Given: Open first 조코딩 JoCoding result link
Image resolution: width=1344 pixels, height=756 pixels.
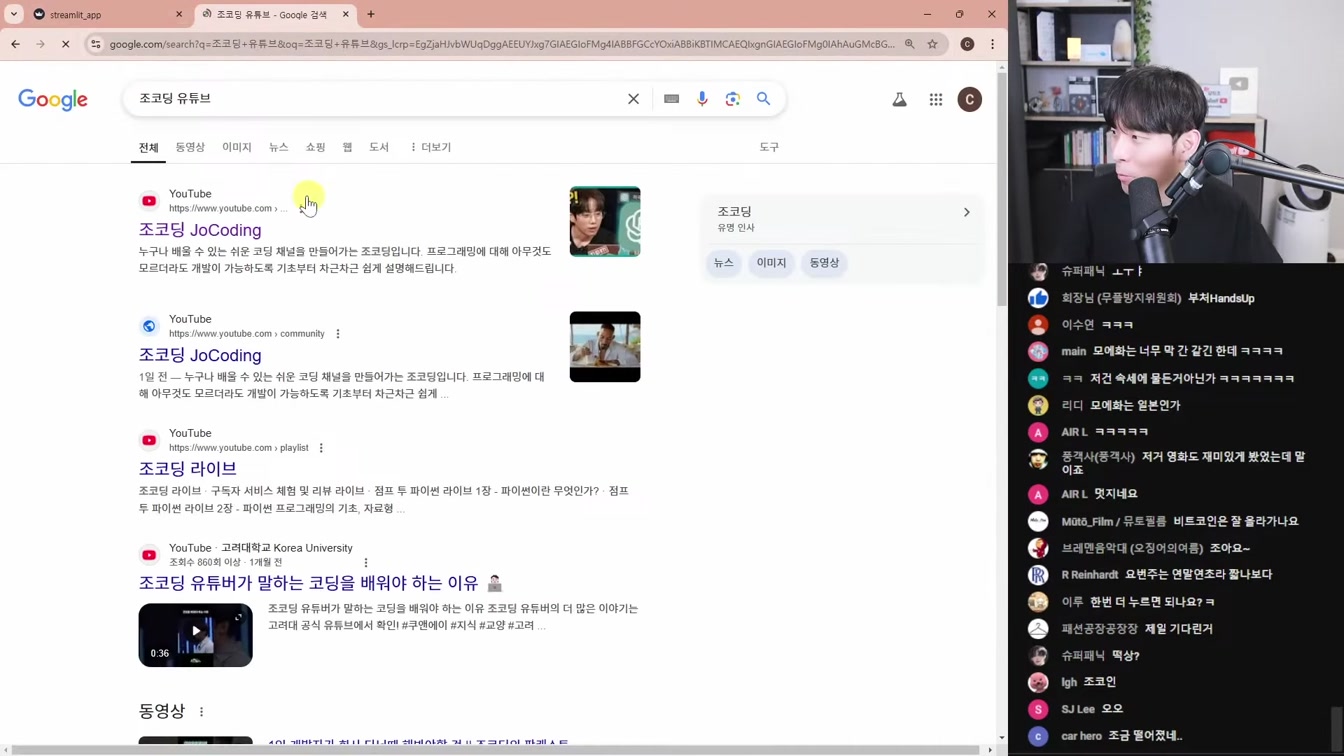Looking at the screenshot, I should [200, 230].
